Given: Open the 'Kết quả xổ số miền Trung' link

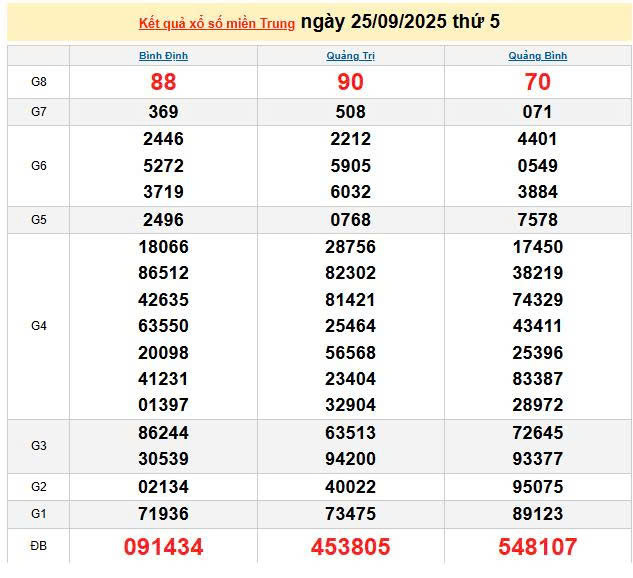Looking at the screenshot, I should [x=217, y=23].
